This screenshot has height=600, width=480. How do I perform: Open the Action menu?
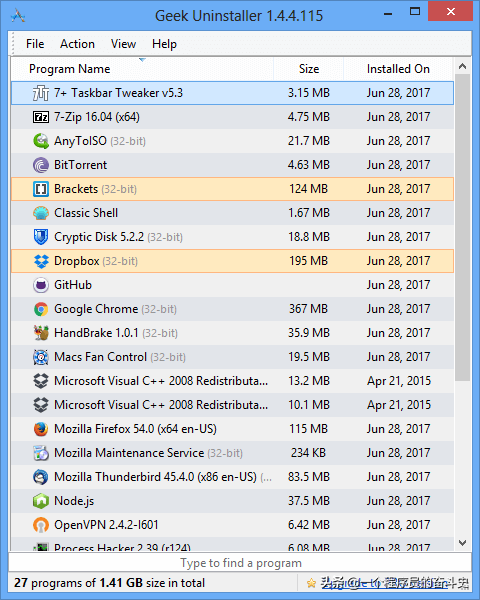(x=77, y=44)
